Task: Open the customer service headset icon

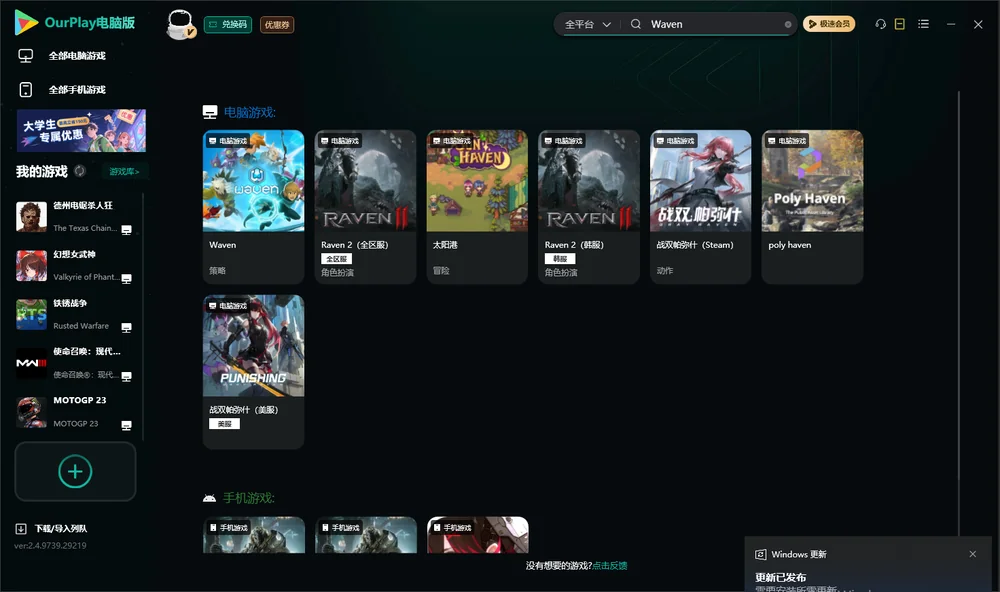Action: (881, 24)
